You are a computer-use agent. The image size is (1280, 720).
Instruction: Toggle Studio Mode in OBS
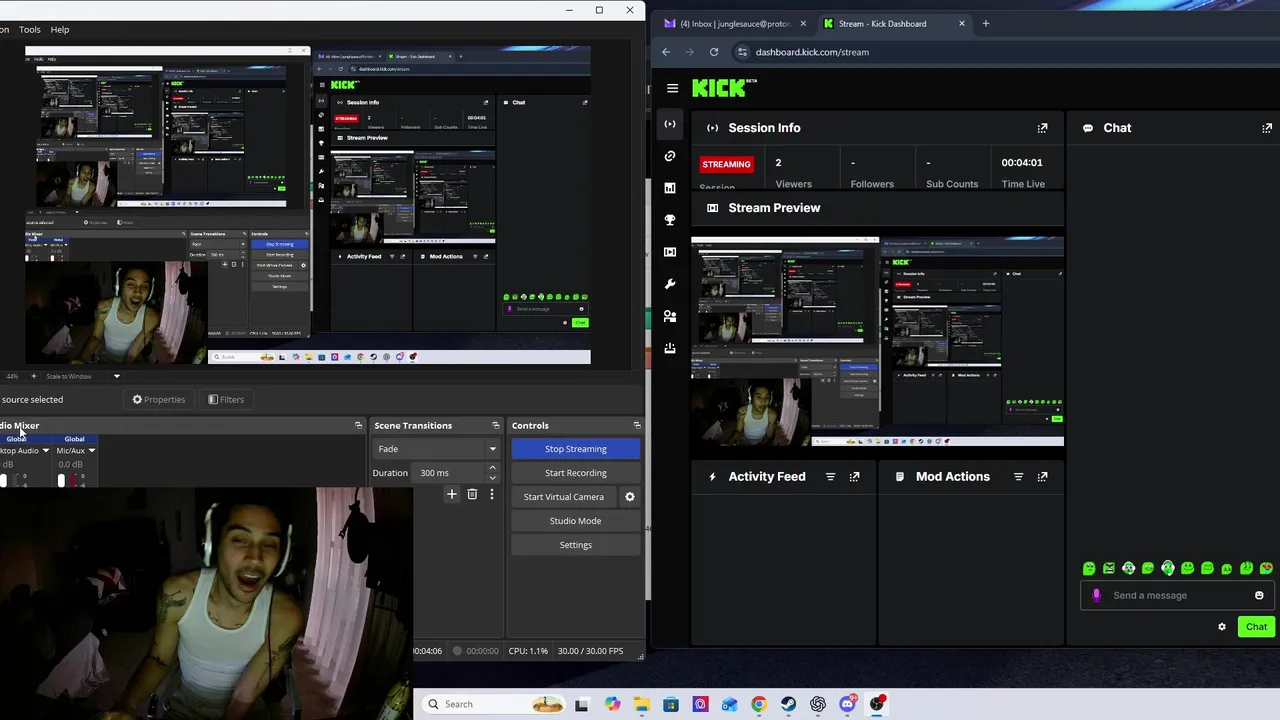click(576, 521)
